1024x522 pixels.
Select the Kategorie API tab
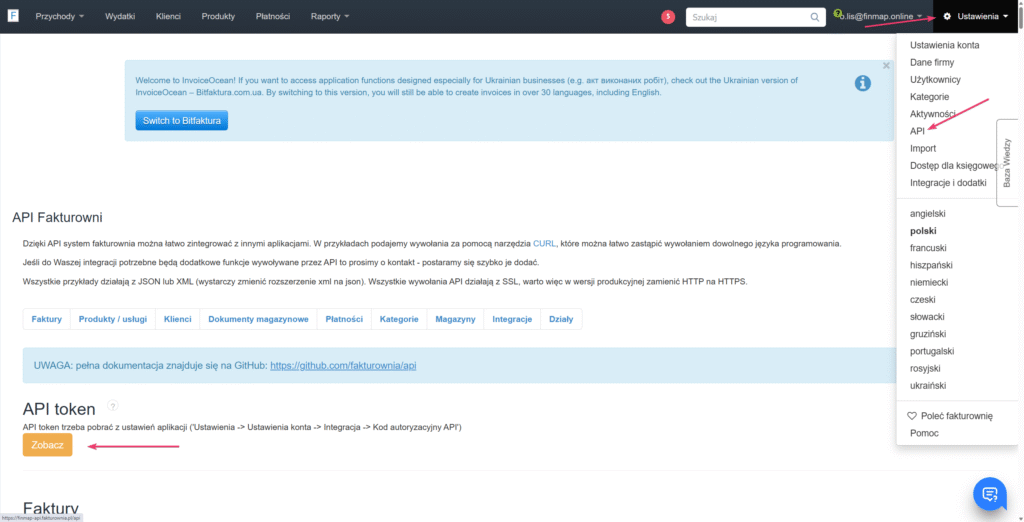click(x=399, y=319)
